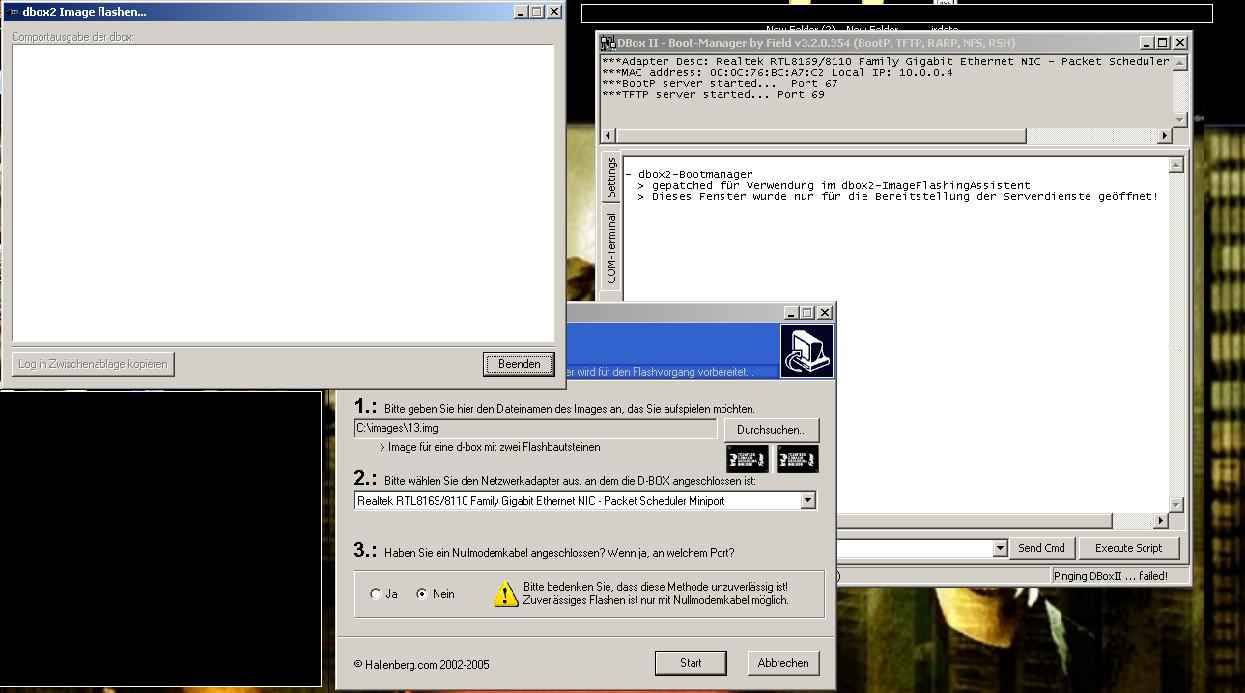Click the '***TFTP server started... Port 69' line
Image resolution: width=1245 pixels, height=693 pixels.
[x=713, y=95]
